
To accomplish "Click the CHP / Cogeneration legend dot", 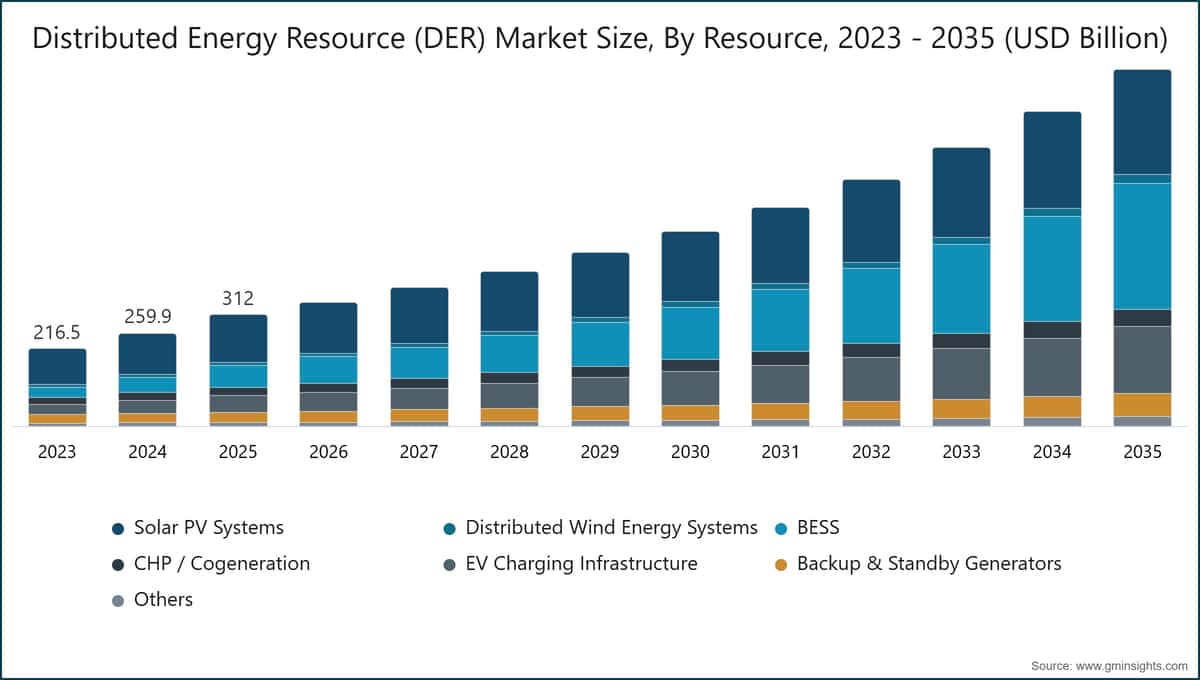I will pos(118,564).
